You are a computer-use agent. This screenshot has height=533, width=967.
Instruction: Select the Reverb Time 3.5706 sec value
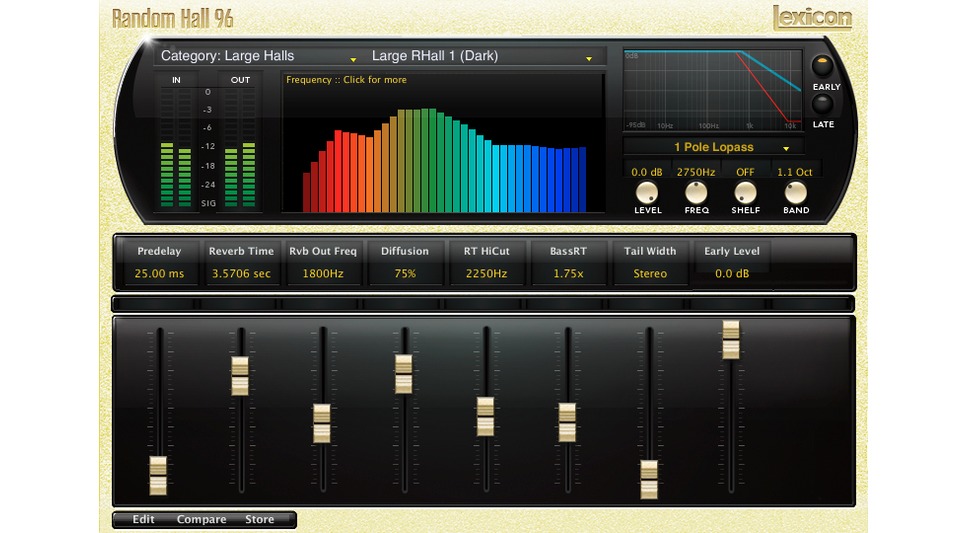click(x=241, y=273)
